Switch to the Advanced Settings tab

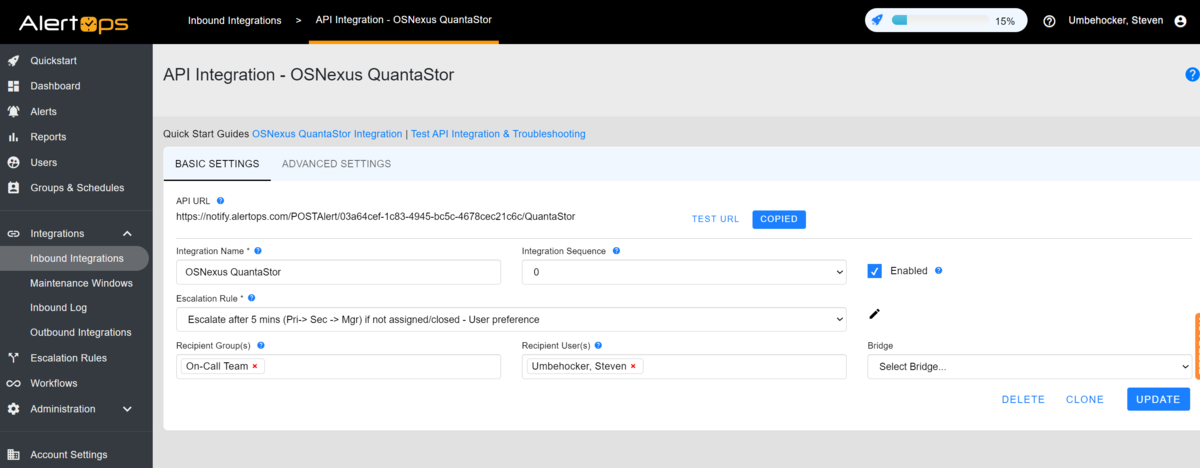pos(336,164)
